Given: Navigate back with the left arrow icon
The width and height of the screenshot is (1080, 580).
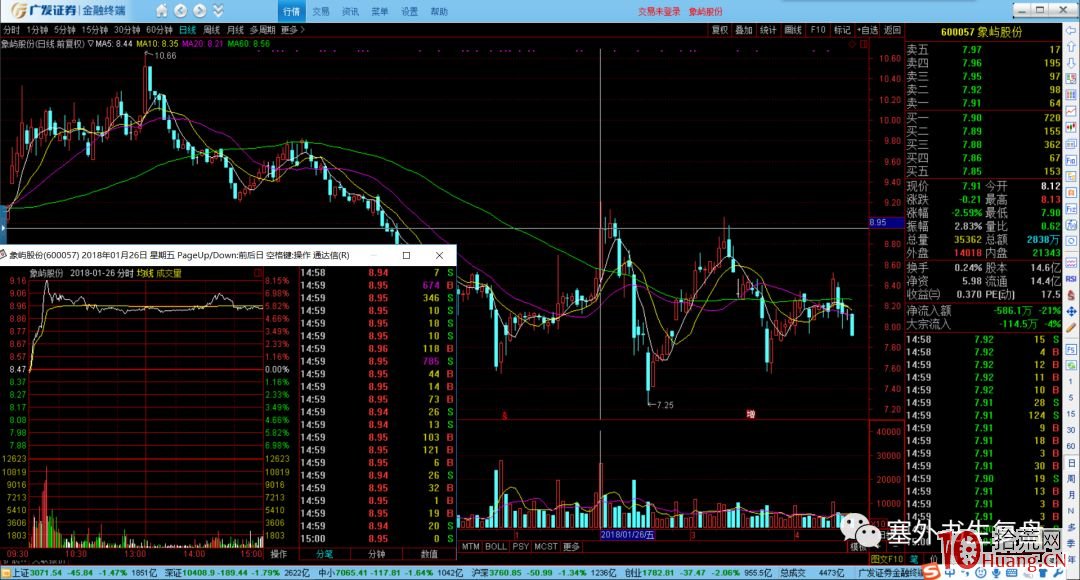Looking at the screenshot, I should (x=180, y=10).
